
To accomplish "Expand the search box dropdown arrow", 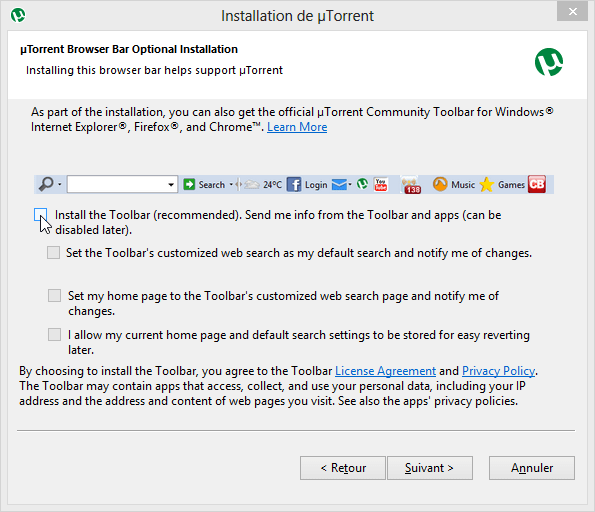I will click(x=171, y=185).
